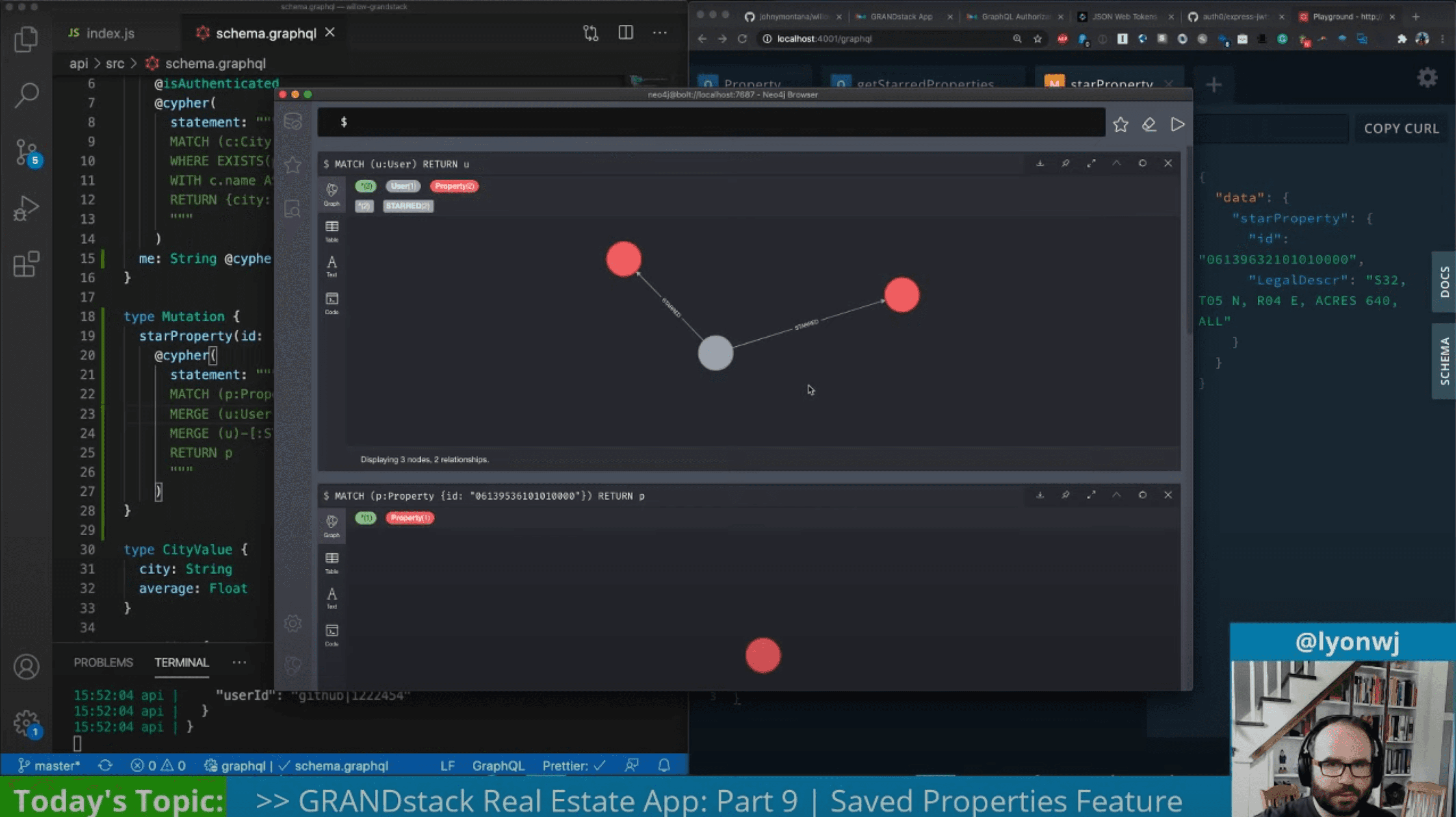The image size is (1456, 817).
Task: Pin the first query result frame
Action: click(1066, 163)
